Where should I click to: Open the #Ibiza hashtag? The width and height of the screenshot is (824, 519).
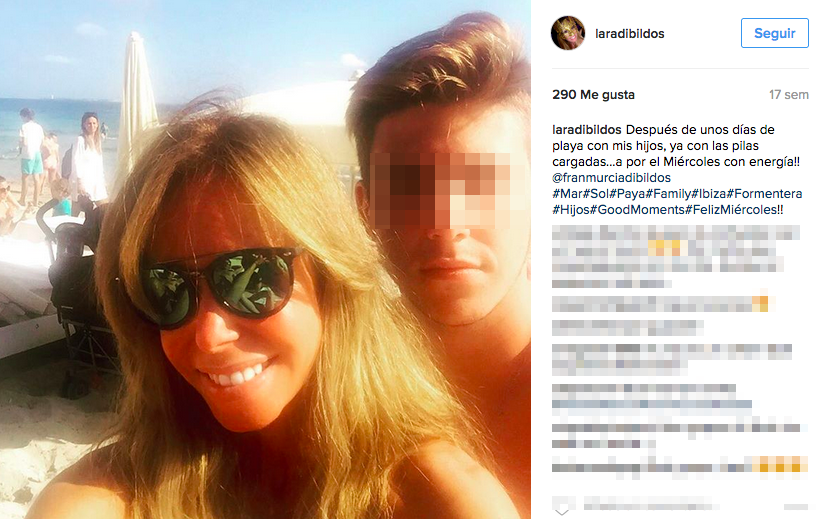point(709,194)
